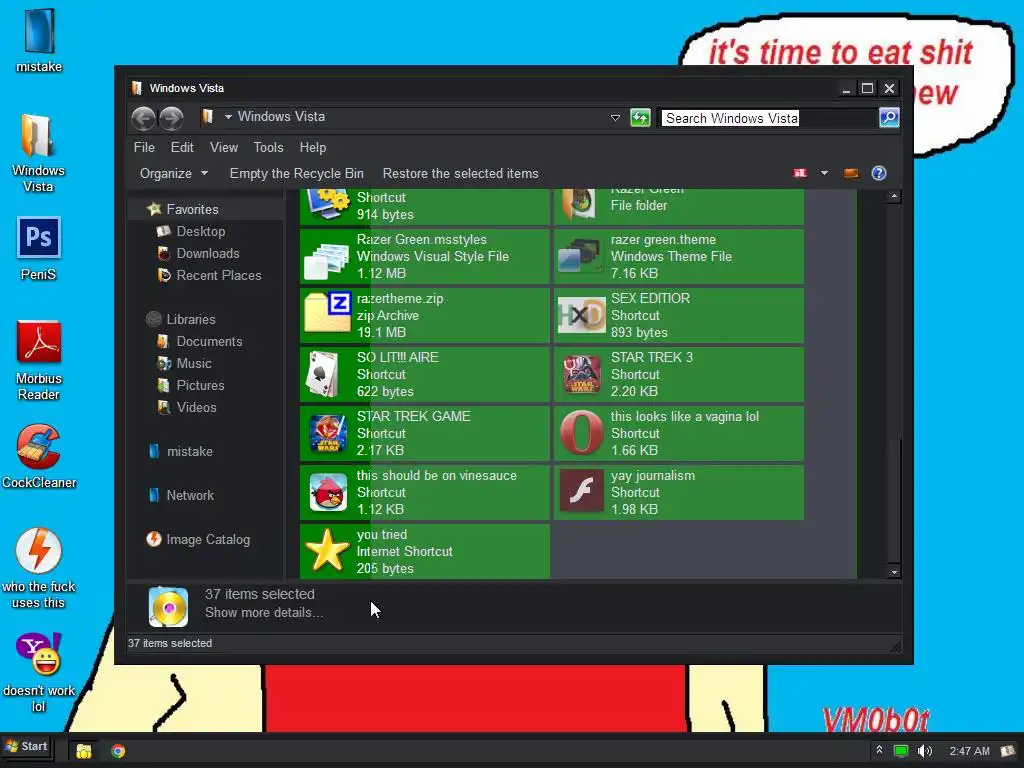Viewport: 1024px width, 768px height.
Task: Select the razertheme.zip archive icon
Action: click(x=327, y=313)
